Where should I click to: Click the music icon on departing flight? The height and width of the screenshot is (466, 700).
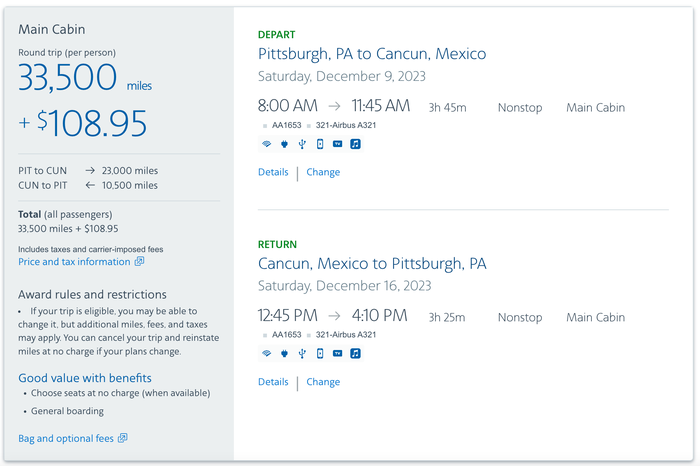click(x=355, y=144)
